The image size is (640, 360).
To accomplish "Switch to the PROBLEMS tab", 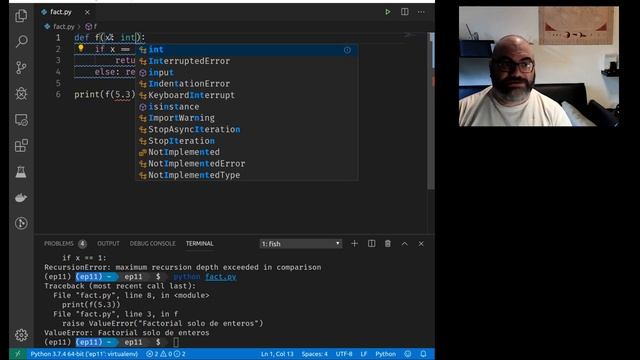I will coord(59,244).
